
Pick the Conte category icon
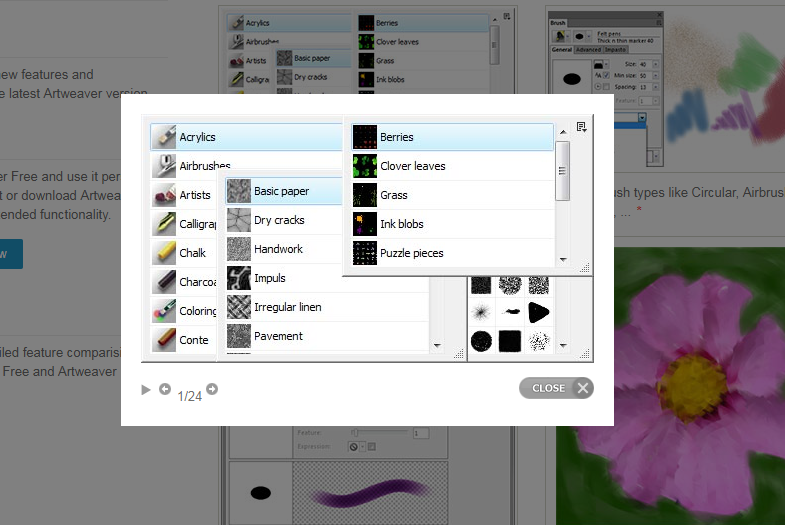(164, 340)
